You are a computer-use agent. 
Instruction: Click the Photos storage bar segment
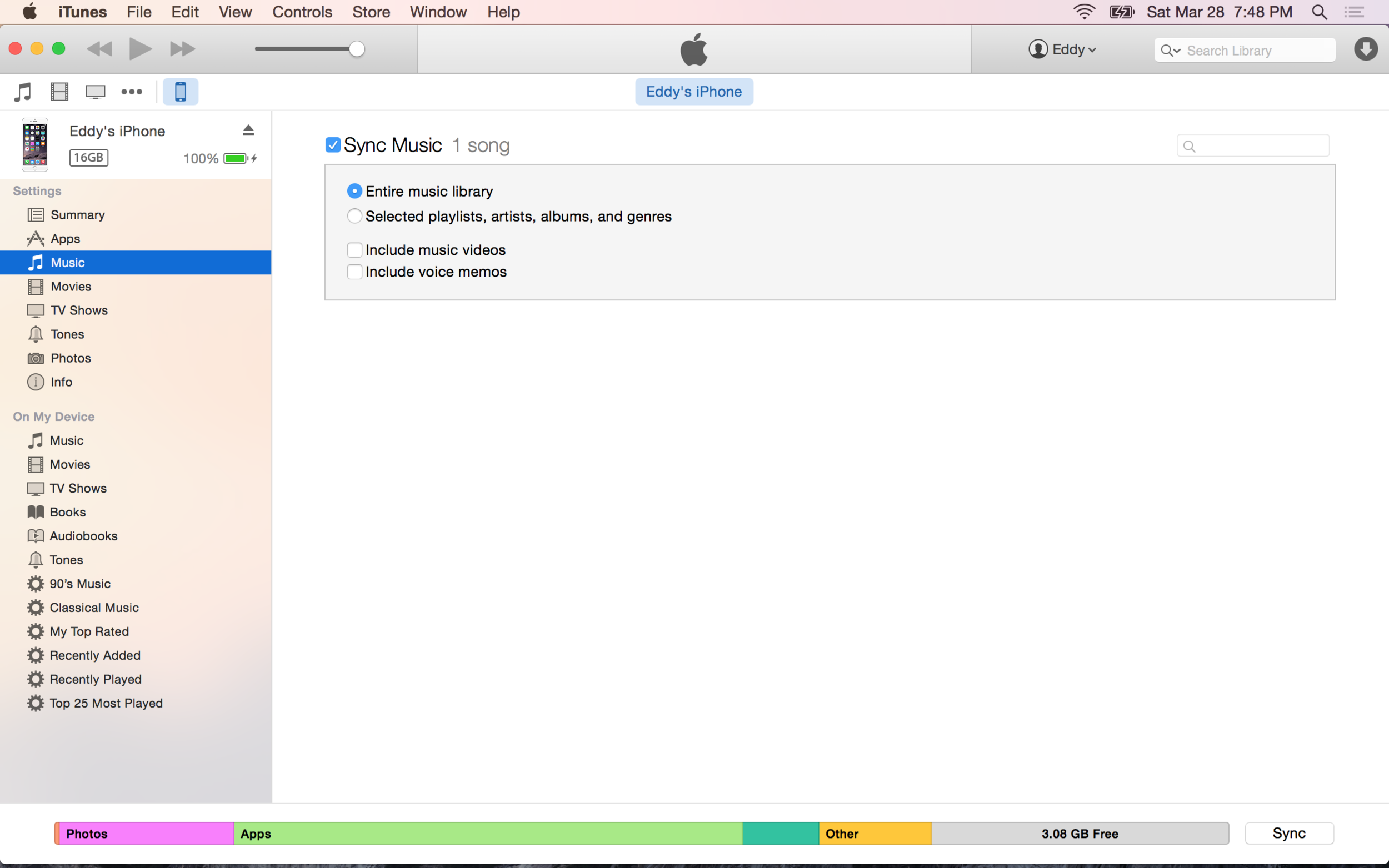click(147, 834)
